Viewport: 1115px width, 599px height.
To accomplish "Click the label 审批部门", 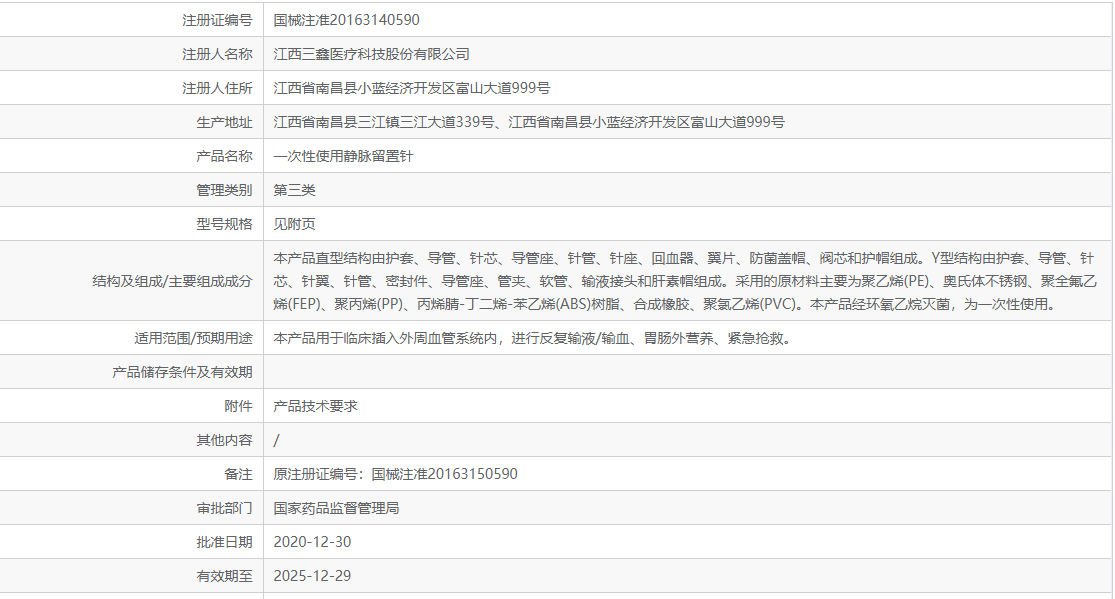I will [224, 509].
